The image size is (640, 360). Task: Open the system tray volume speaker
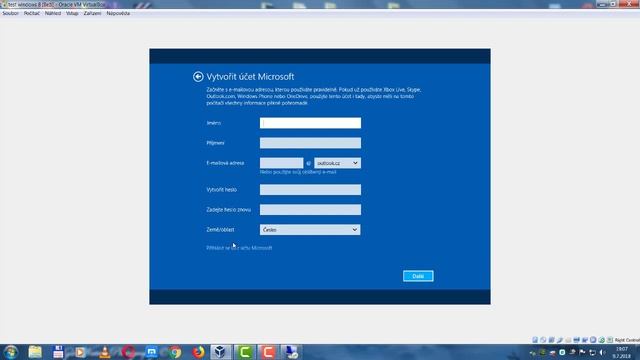click(x=602, y=353)
